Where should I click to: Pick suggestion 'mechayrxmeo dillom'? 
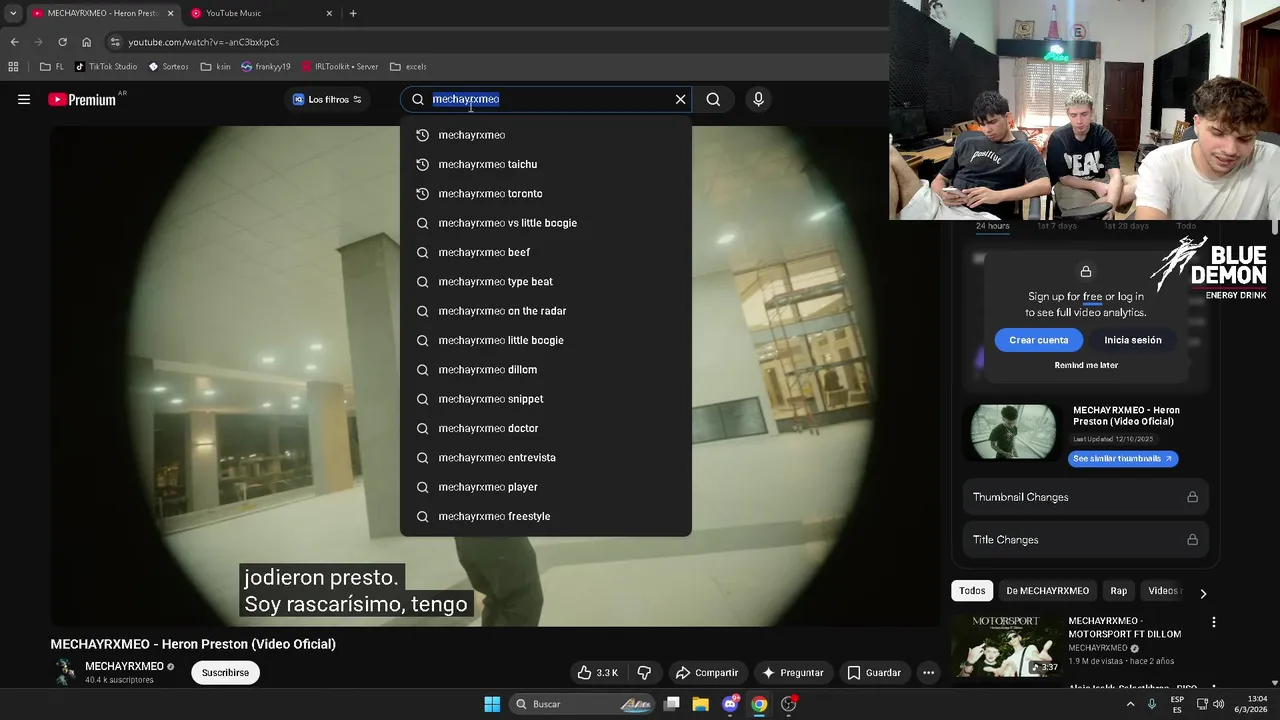click(x=545, y=369)
